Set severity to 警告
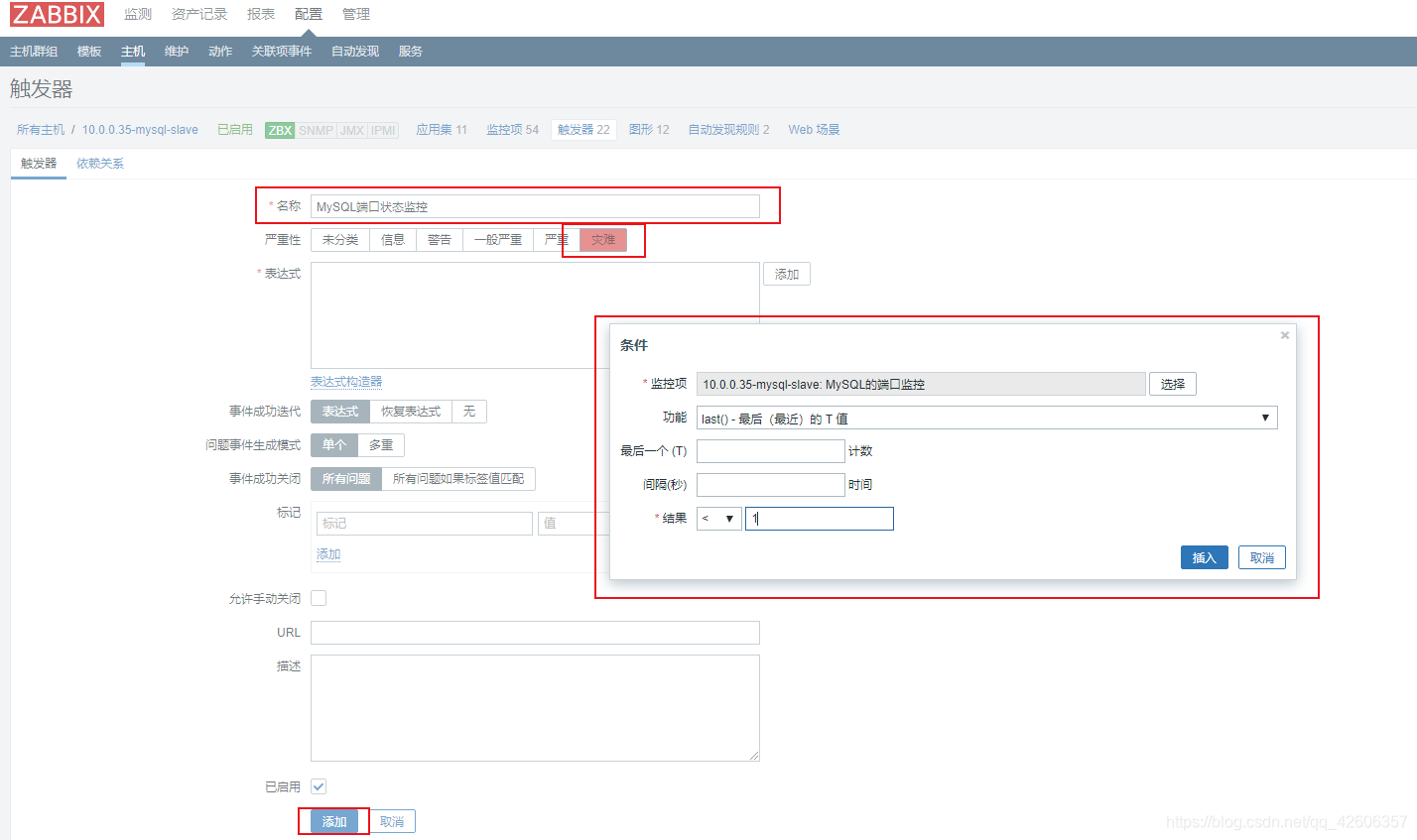The height and width of the screenshot is (840, 1417). point(440,240)
